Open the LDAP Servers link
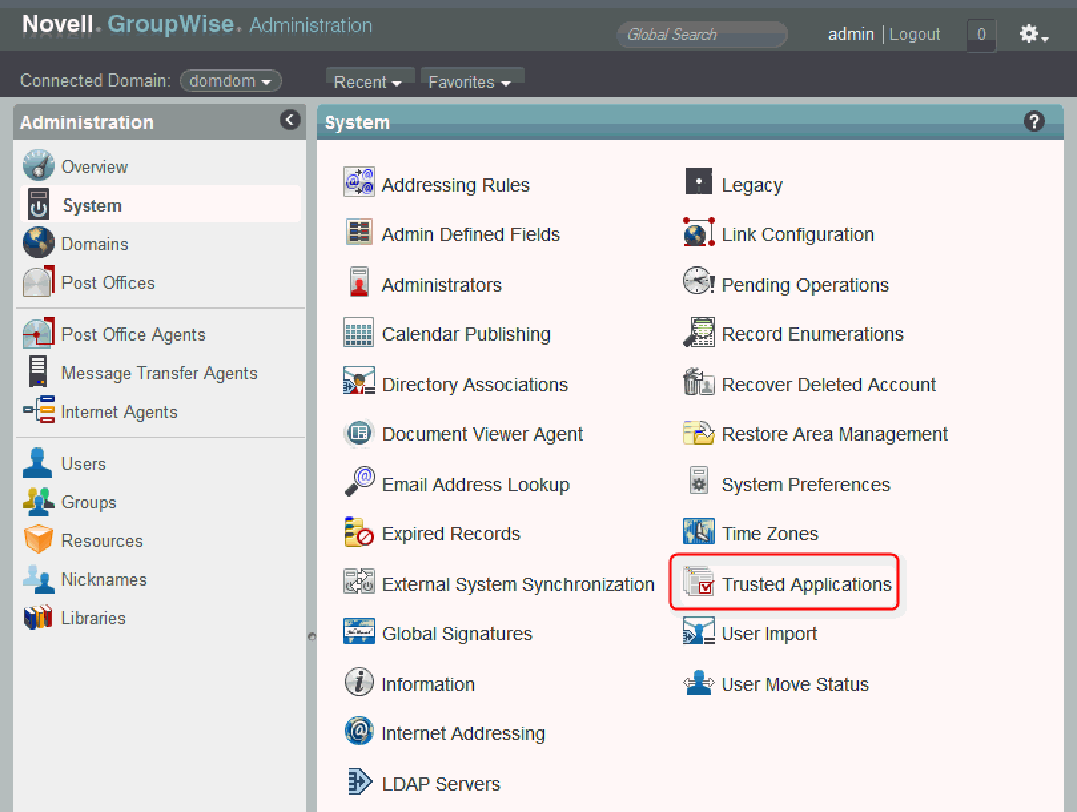Screen dimensions: 1077x812 441,784
